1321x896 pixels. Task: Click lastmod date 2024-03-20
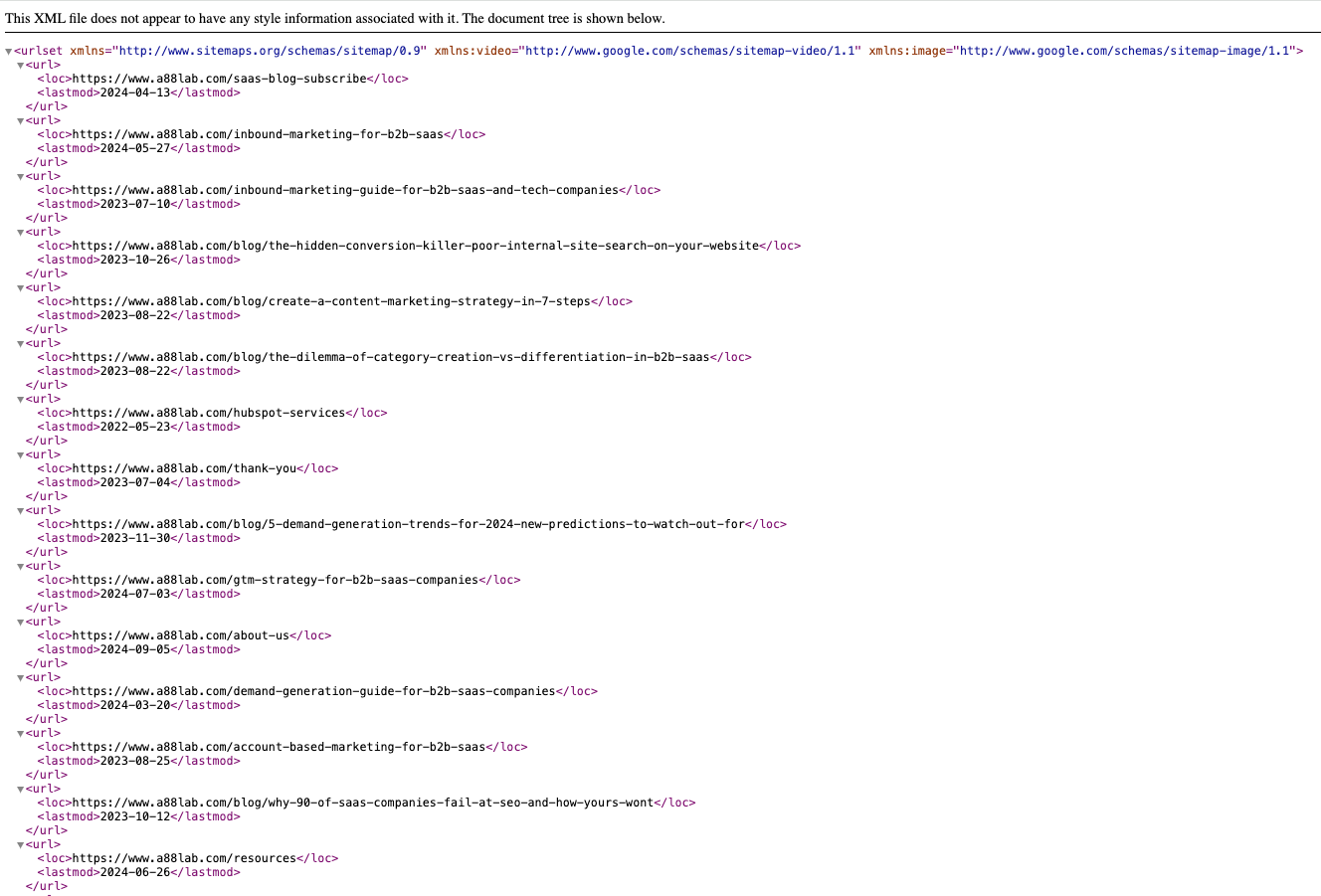click(x=134, y=705)
